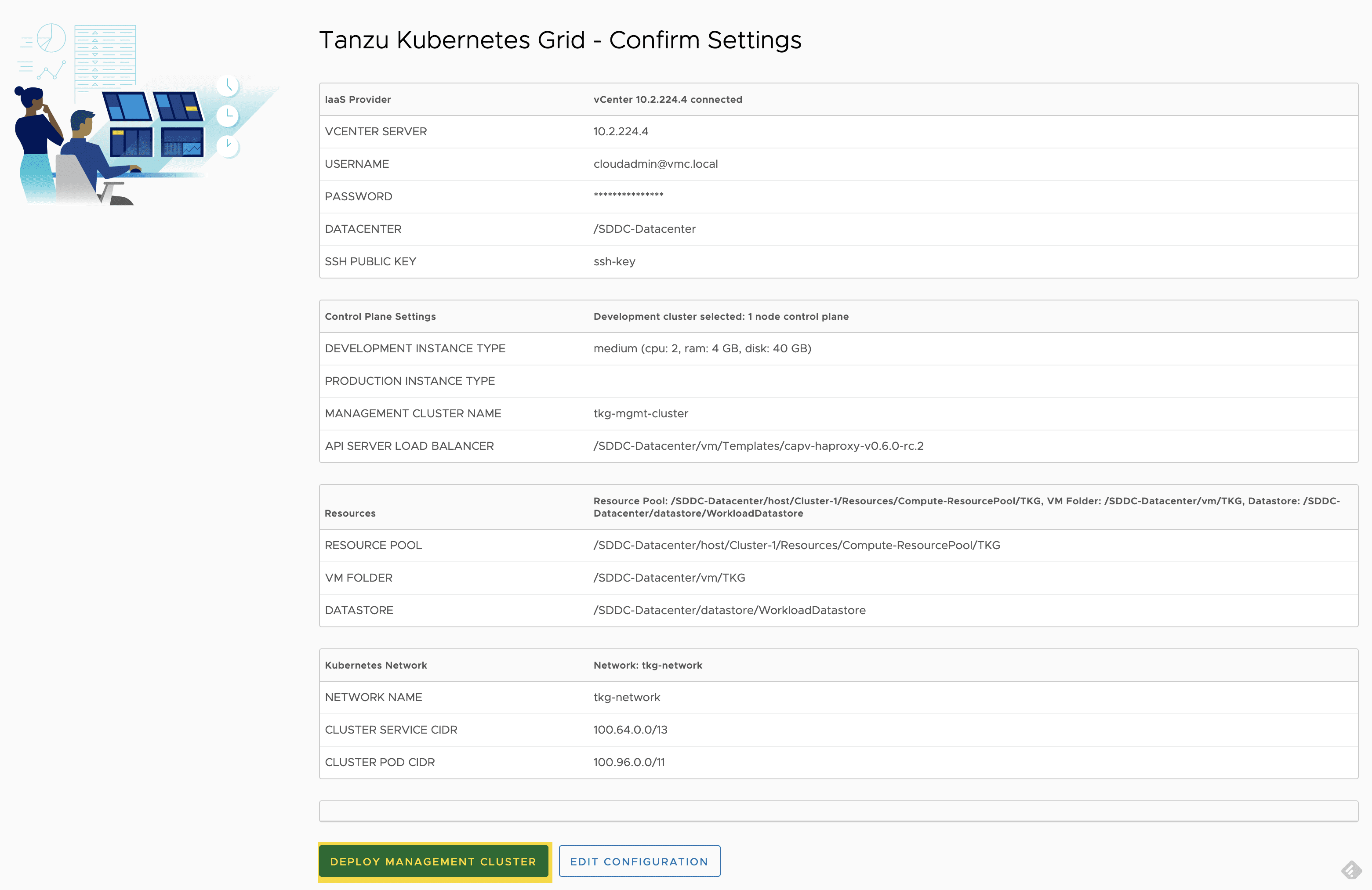Click the Resources section header
The width and height of the screenshot is (1372, 890).
[x=350, y=513]
